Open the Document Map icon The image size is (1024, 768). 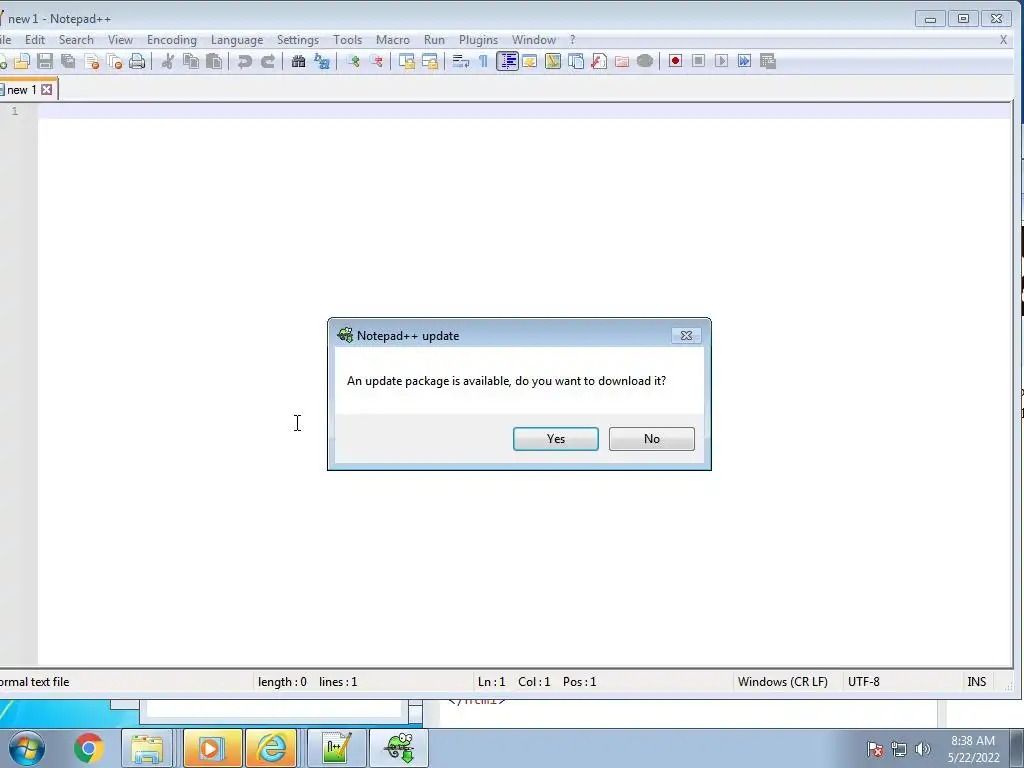point(553,61)
